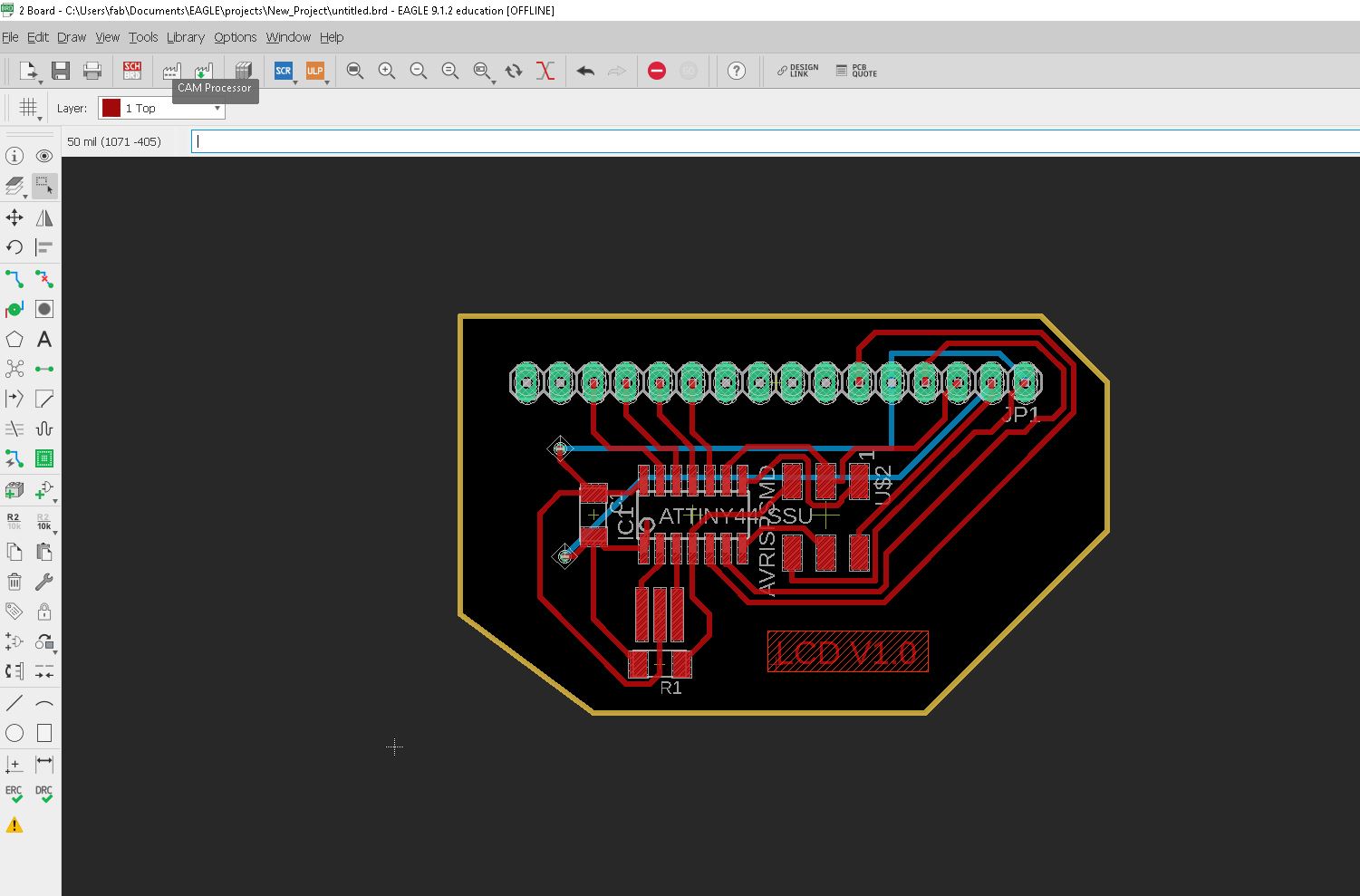
Task: Open the Draw menu
Action: (x=72, y=37)
